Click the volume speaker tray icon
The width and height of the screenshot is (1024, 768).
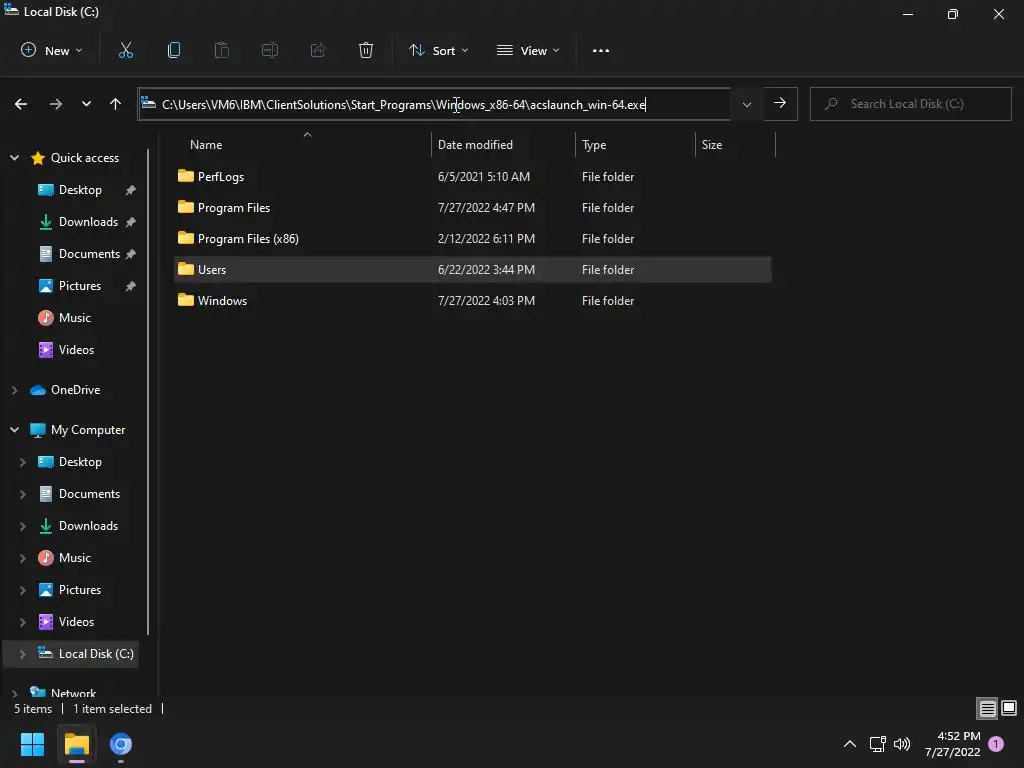pos(902,744)
